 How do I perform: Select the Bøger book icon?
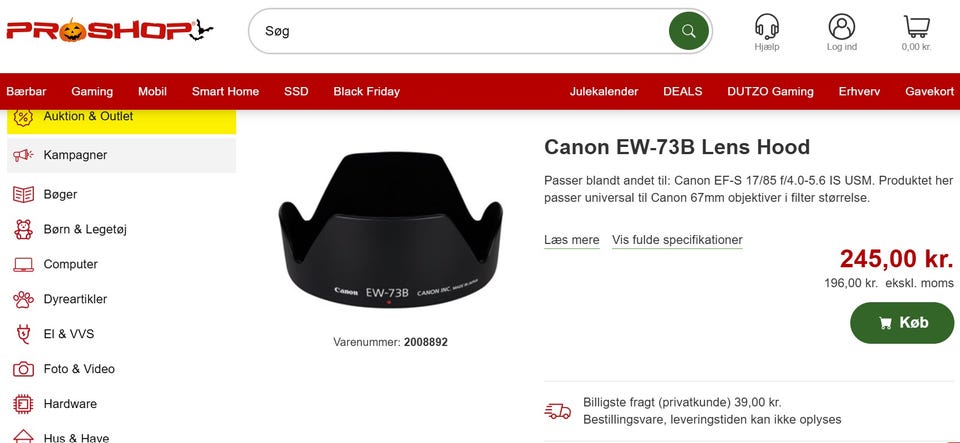(x=23, y=195)
